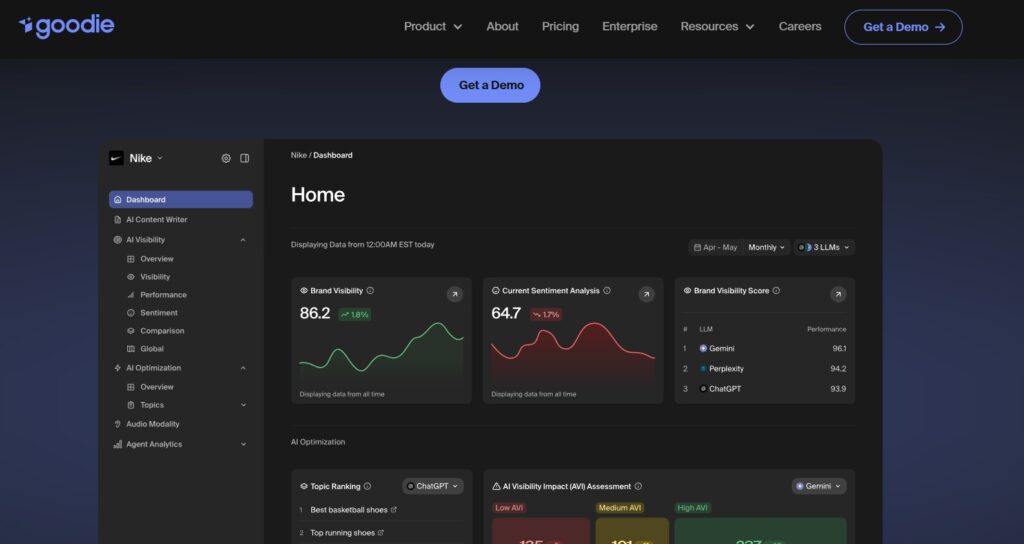Click the Performance bar chart icon
The height and width of the screenshot is (544, 1024).
coord(131,295)
